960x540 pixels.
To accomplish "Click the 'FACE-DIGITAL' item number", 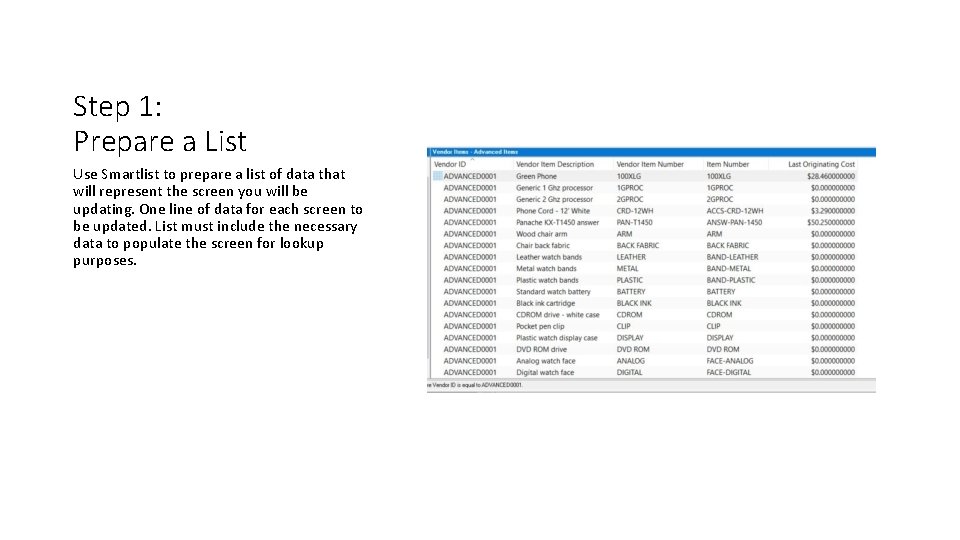I will (729, 373).
